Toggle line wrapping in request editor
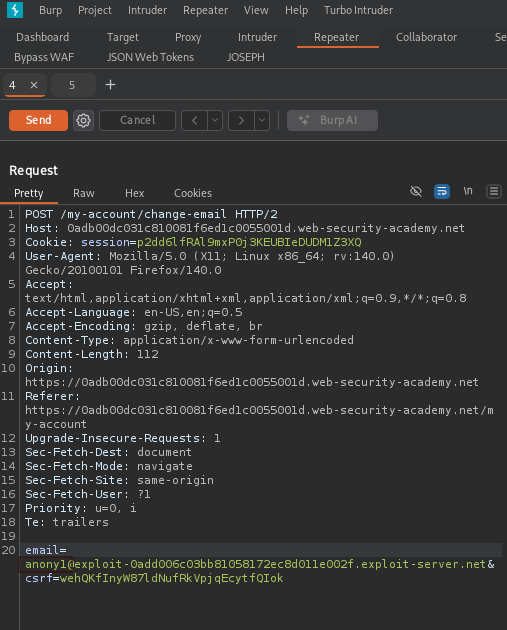The width and height of the screenshot is (507, 630). pyautogui.click(x=442, y=191)
